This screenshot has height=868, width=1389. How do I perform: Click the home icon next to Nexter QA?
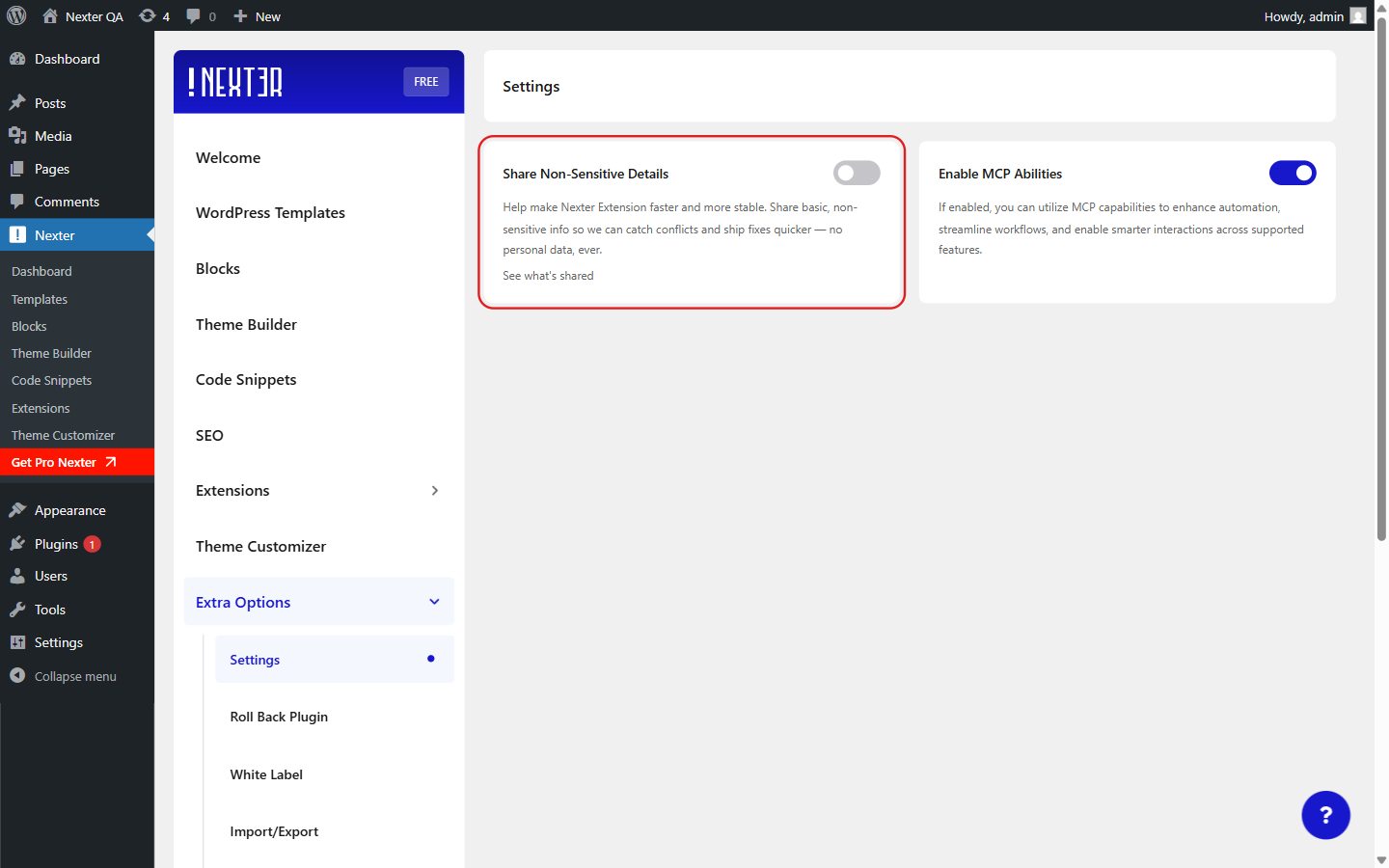50,16
